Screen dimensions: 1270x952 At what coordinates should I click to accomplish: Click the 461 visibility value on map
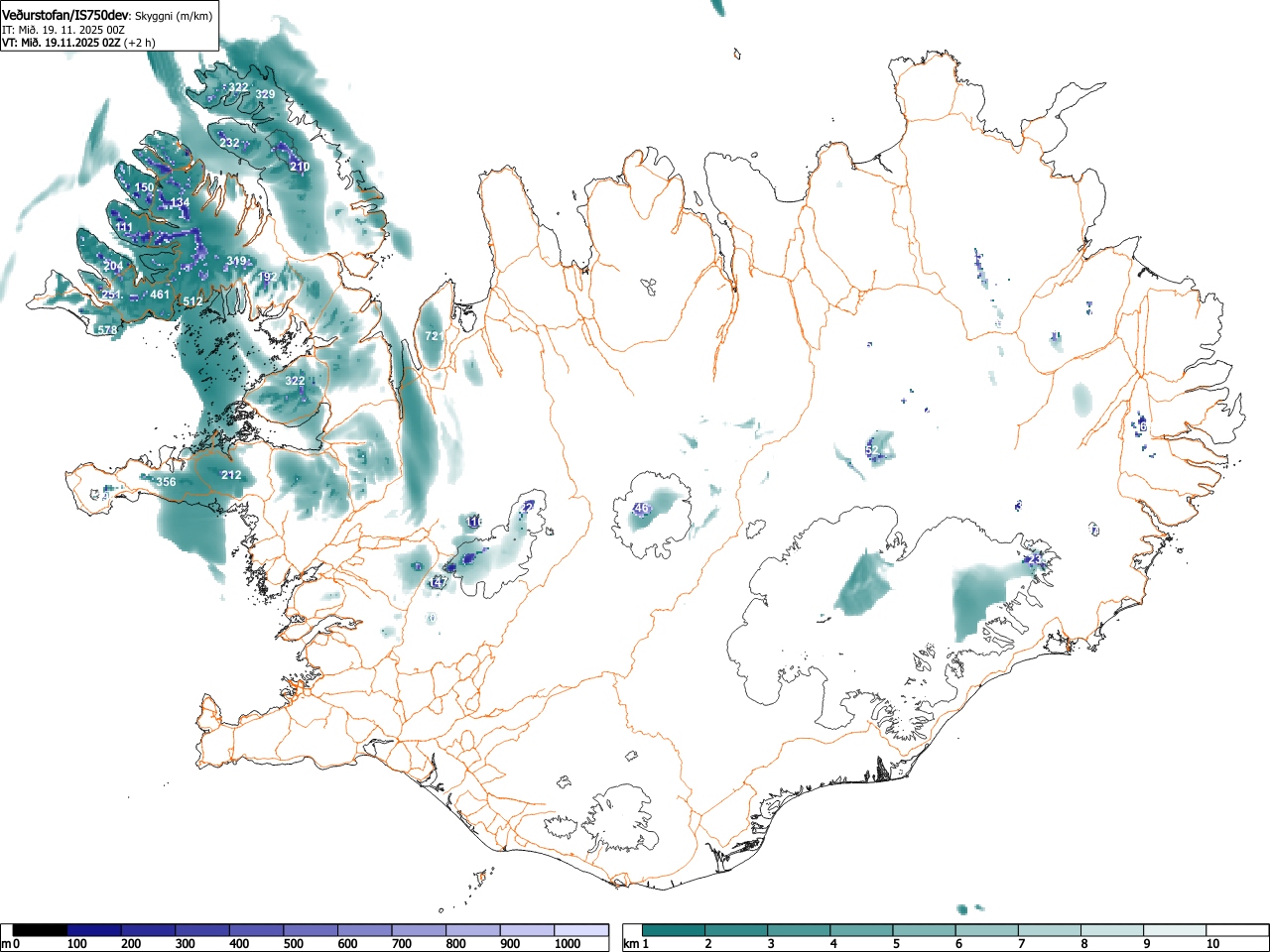pos(160,295)
